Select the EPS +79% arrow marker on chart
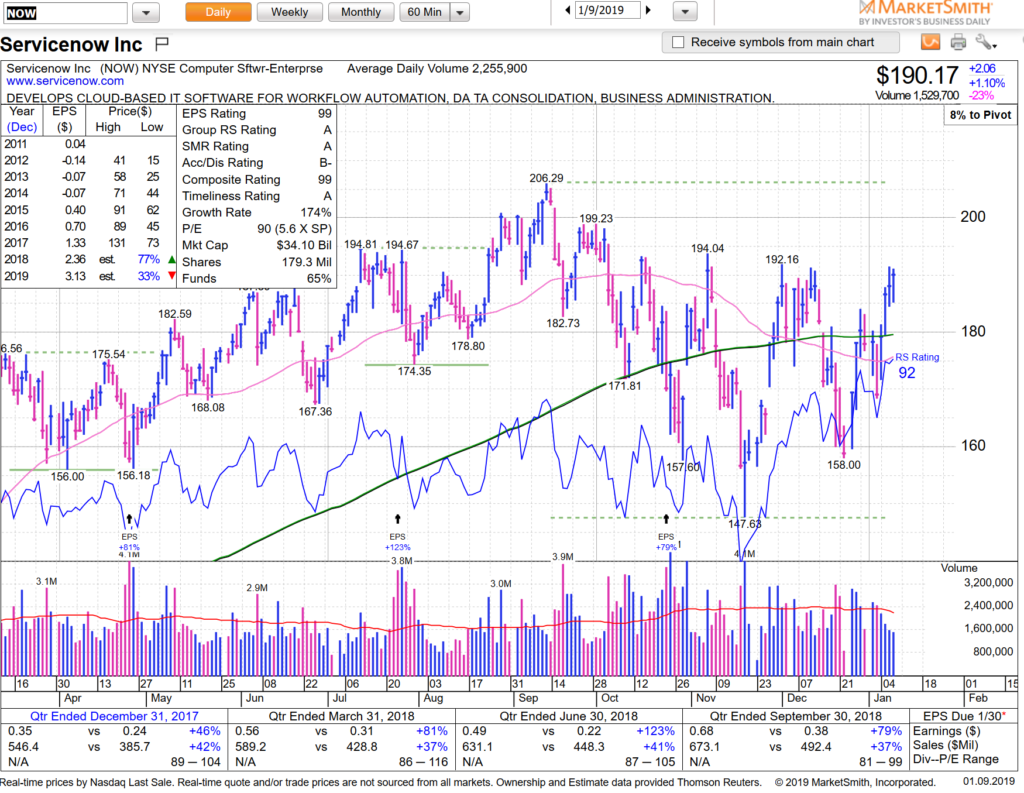1024x793 pixels. click(x=666, y=519)
